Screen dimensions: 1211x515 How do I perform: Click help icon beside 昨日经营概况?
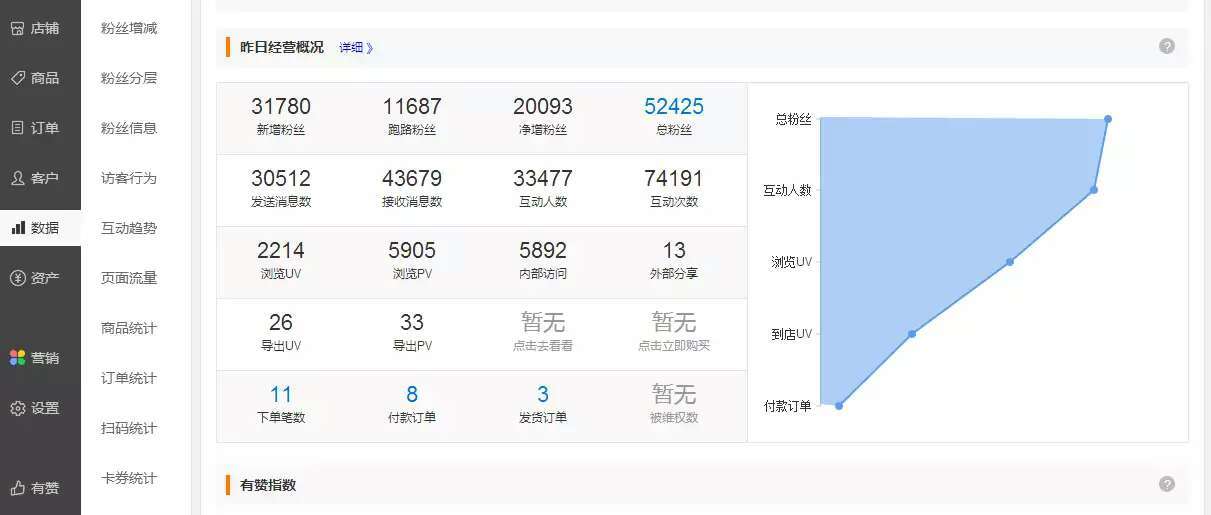(1167, 46)
